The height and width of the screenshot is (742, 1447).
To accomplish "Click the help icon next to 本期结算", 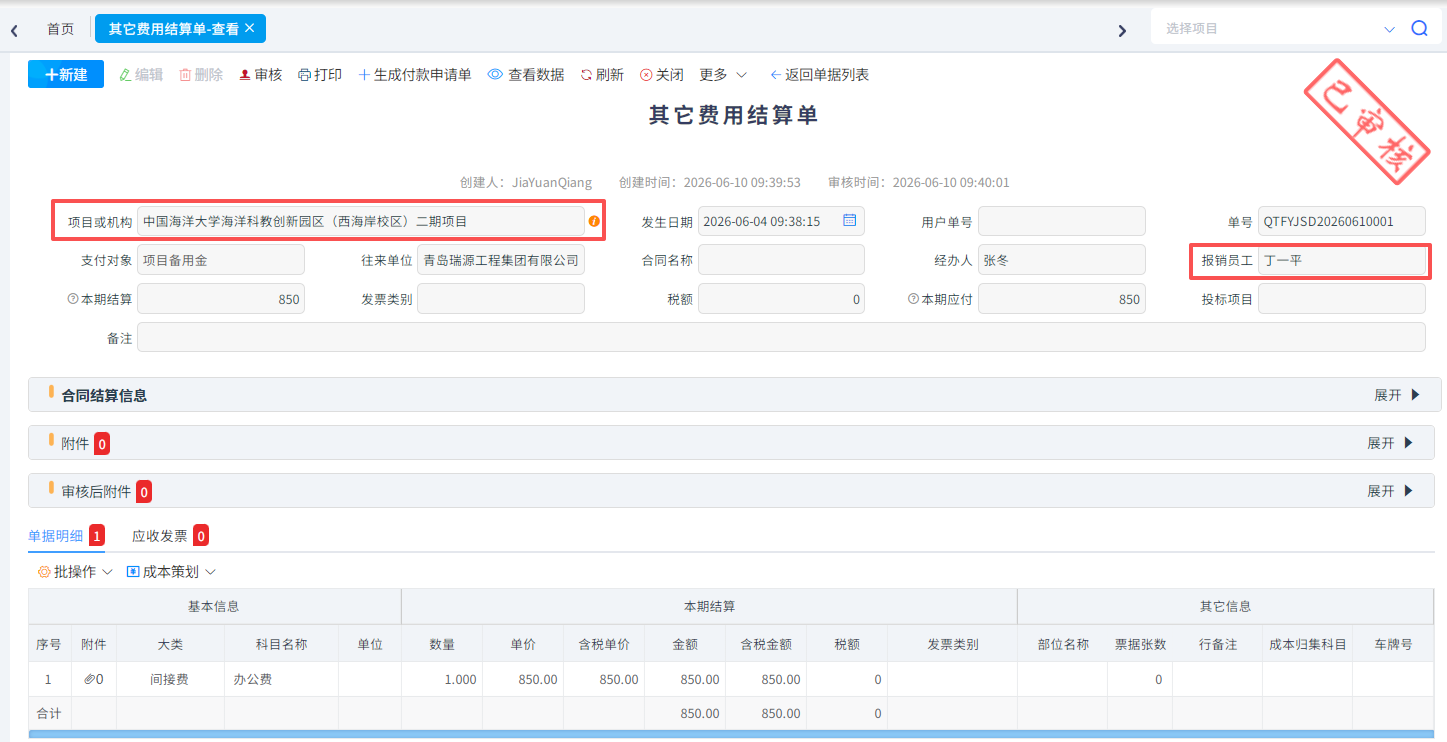I will point(72,299).
